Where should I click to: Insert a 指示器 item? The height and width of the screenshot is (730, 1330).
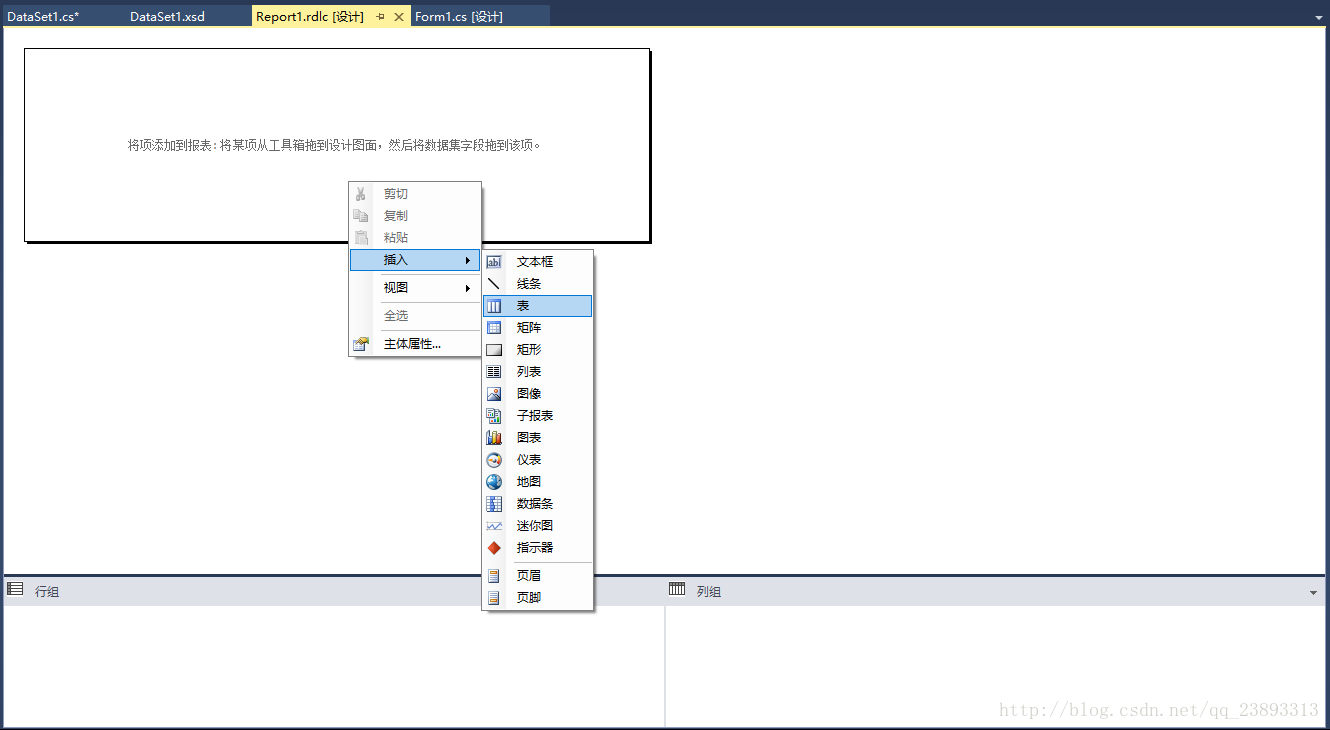[x=538, y=548]
